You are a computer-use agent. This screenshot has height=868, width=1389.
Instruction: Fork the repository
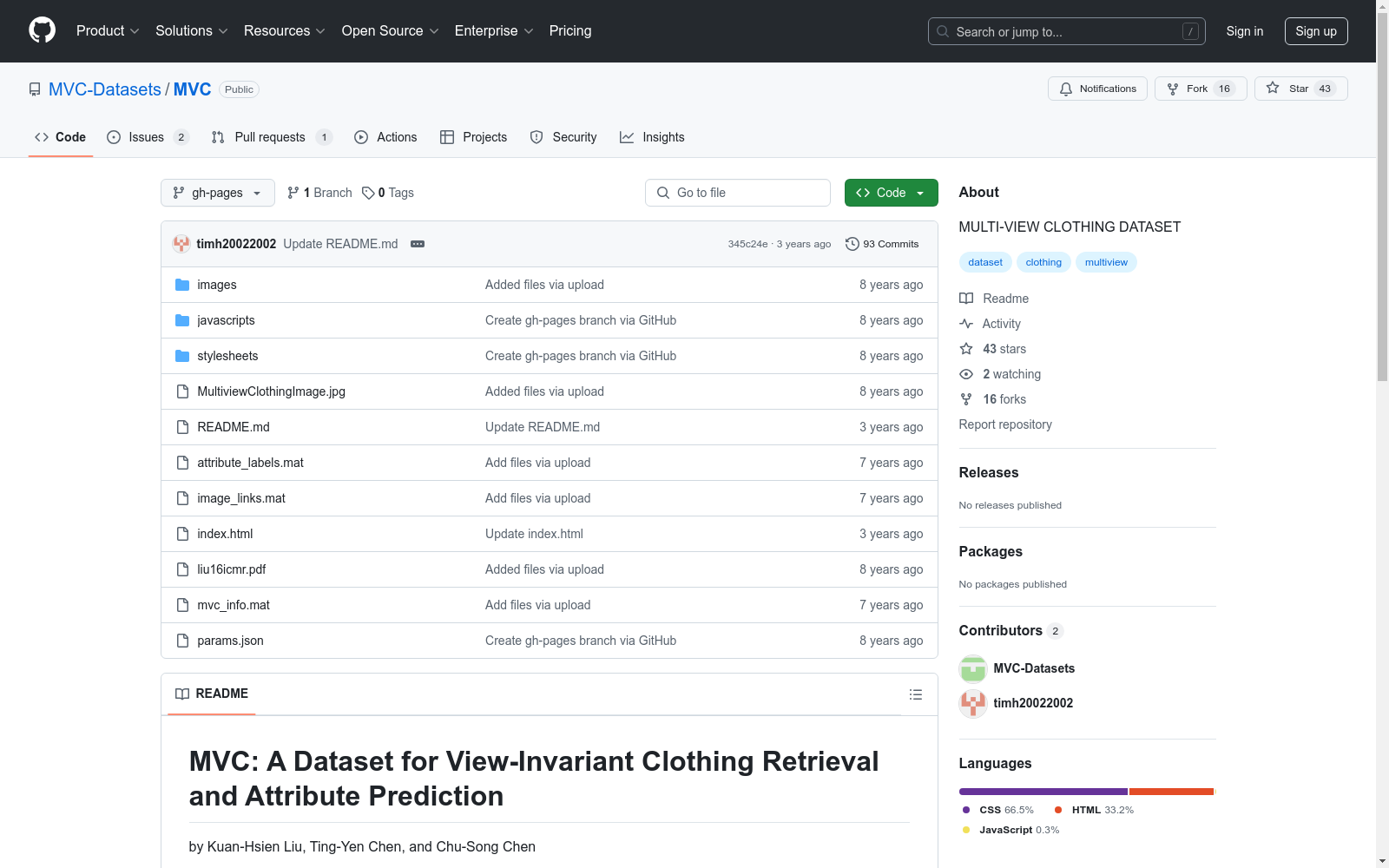[x=1201, y=89]
